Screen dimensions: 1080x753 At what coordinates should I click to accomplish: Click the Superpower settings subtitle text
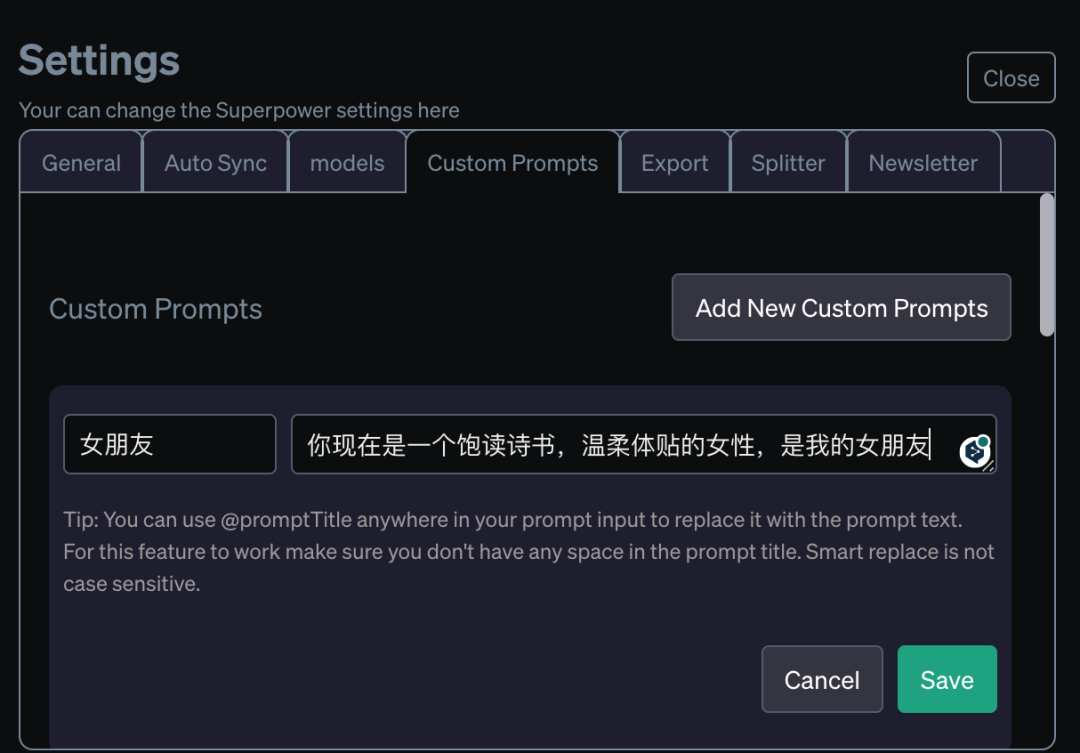point(239,110)
